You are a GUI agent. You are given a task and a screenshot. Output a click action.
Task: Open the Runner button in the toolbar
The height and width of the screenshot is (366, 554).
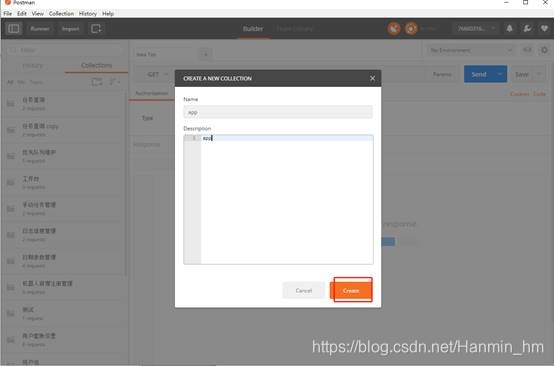[x=40, y=29]
